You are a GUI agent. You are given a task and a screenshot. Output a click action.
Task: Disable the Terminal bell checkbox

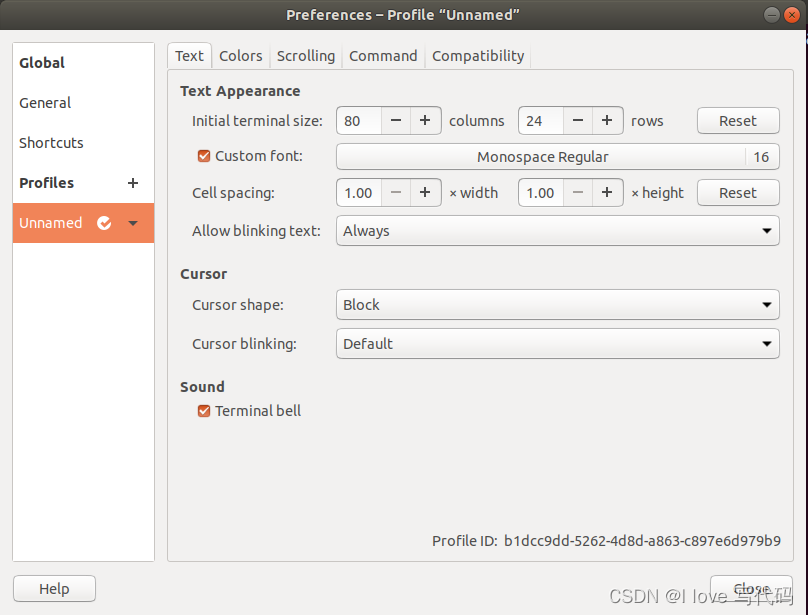[x=204, y=411]
